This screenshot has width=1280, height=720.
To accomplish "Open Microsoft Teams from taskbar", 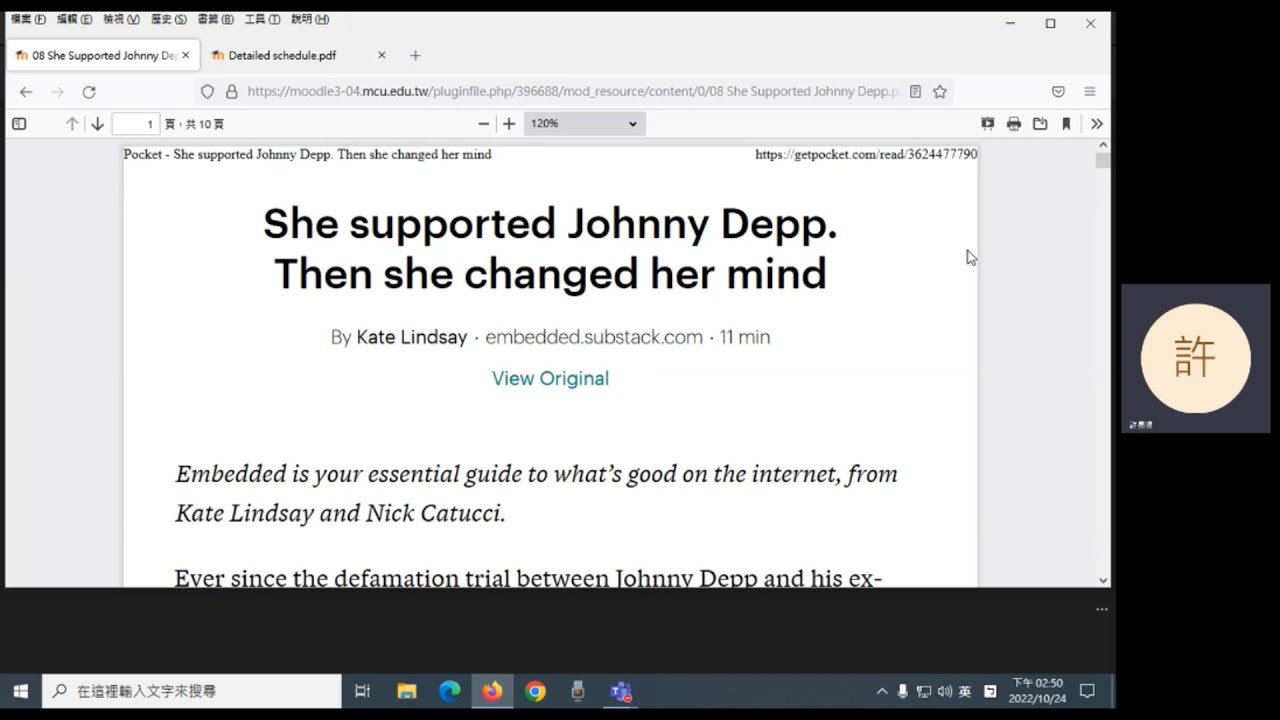I will click(x=621, y=691).
